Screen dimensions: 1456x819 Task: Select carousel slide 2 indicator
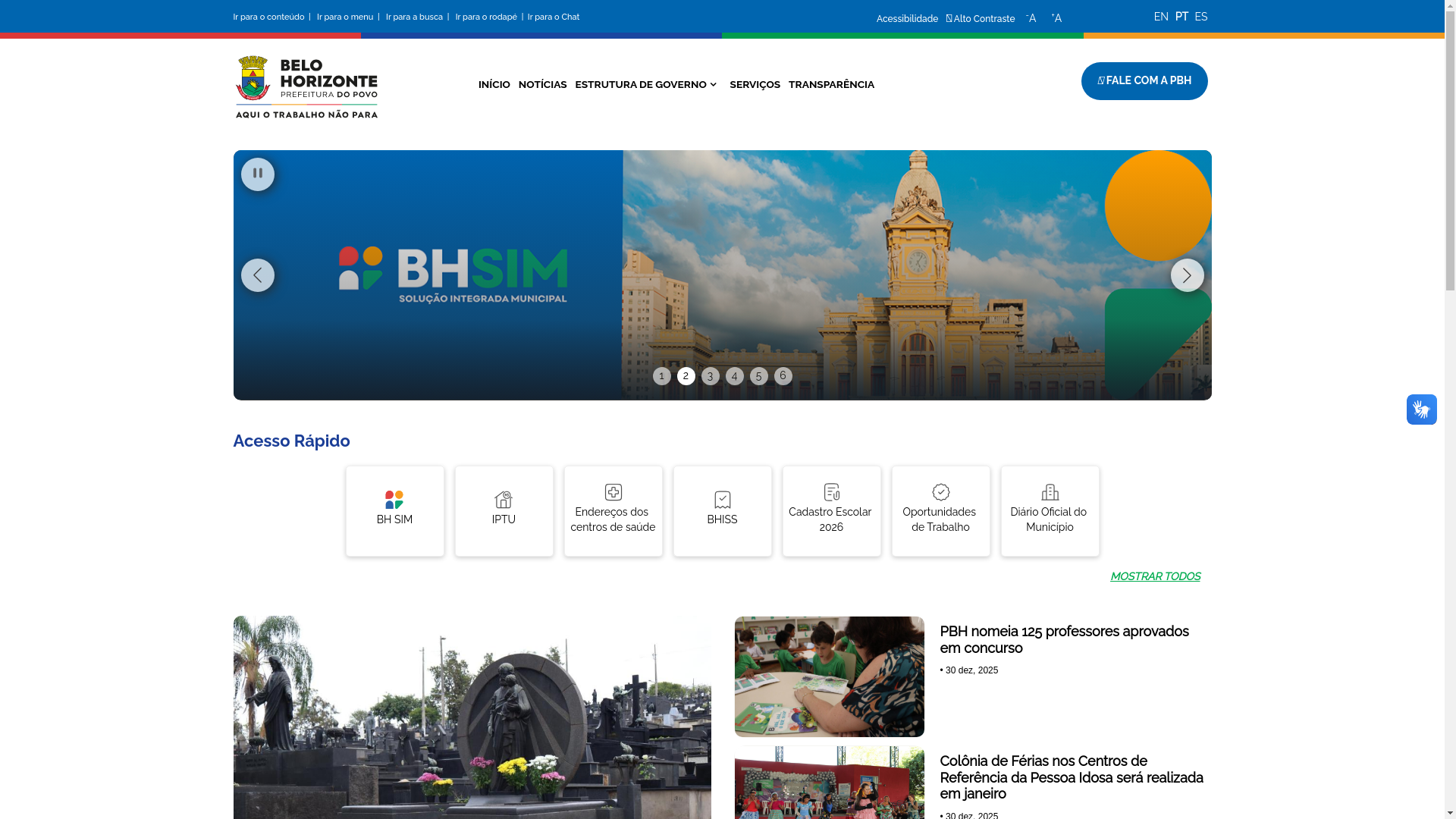click(x=686, y=376)
